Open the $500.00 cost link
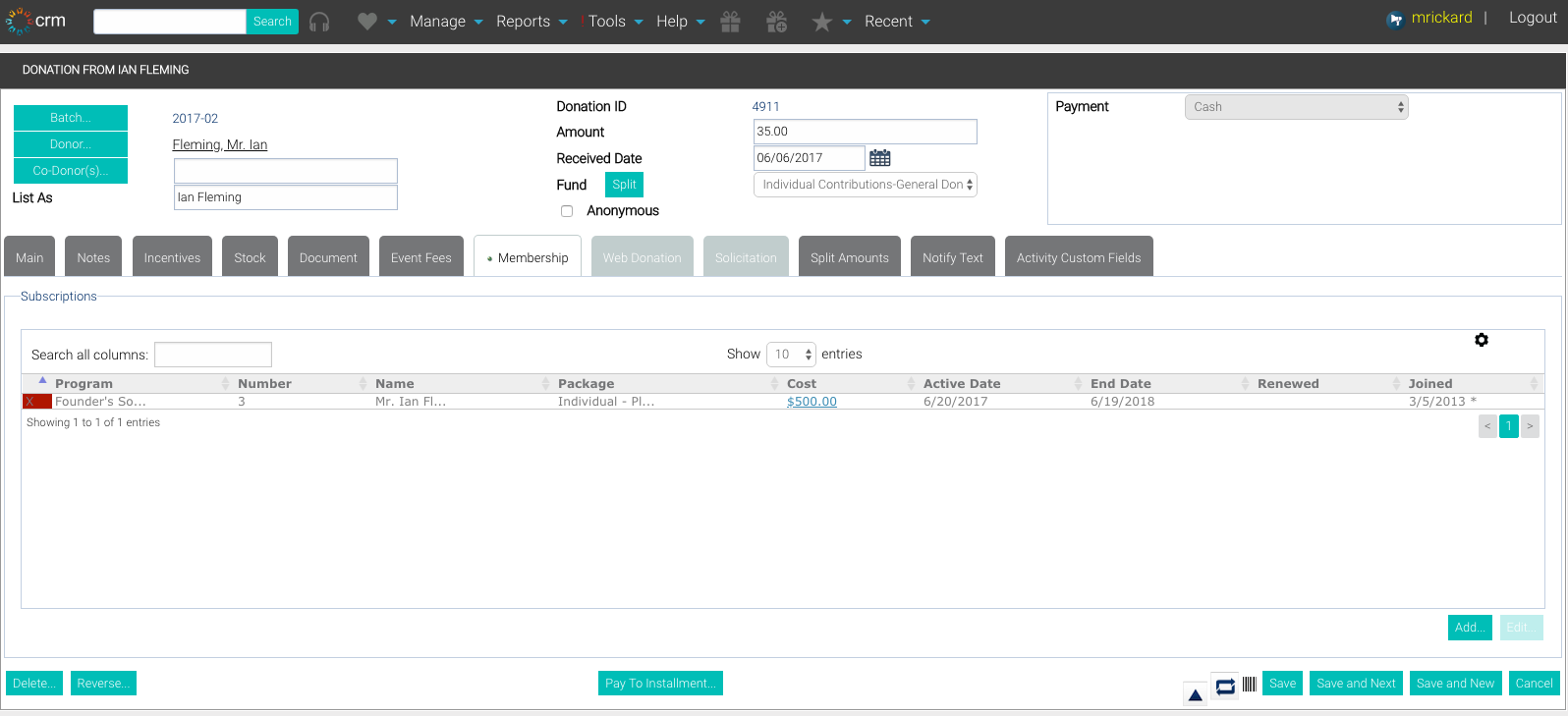The height and width of the screenshot is (716, 1568). point(812,402)
